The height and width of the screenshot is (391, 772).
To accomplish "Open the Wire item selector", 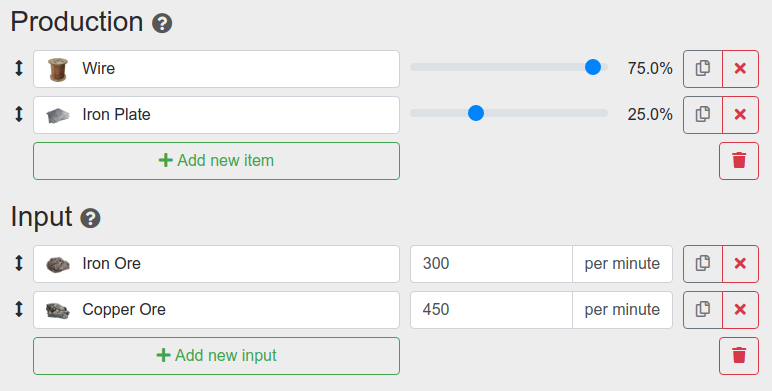I will (217, 69).
